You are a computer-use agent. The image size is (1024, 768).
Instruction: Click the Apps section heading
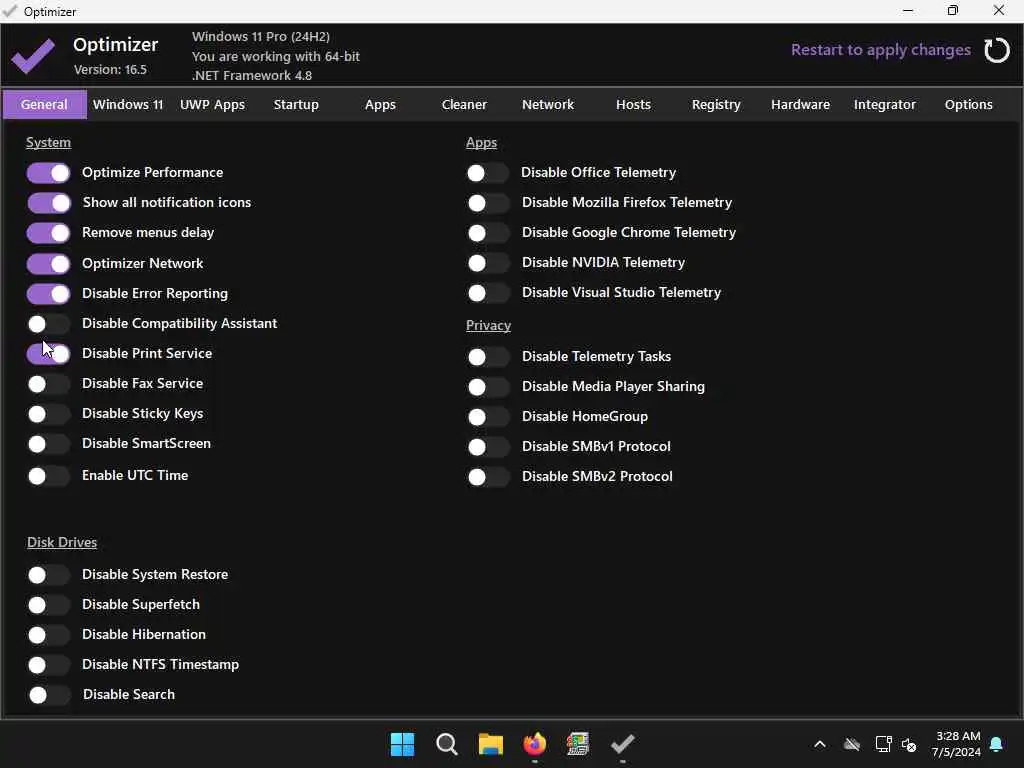(x=481, y=142)
